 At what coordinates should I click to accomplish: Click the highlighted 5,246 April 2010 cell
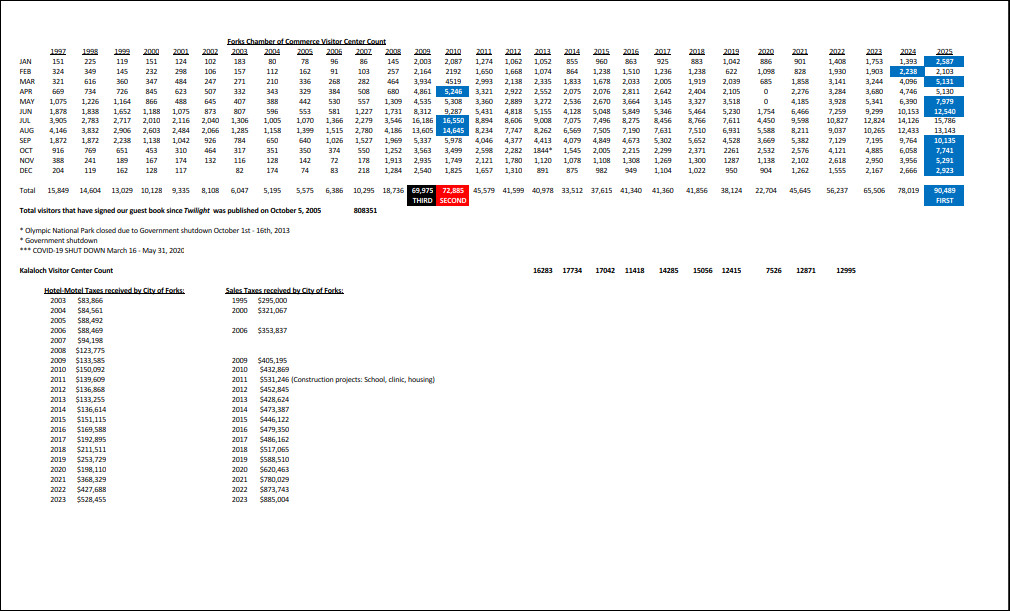pyautogui.click(x=452, y=91)
